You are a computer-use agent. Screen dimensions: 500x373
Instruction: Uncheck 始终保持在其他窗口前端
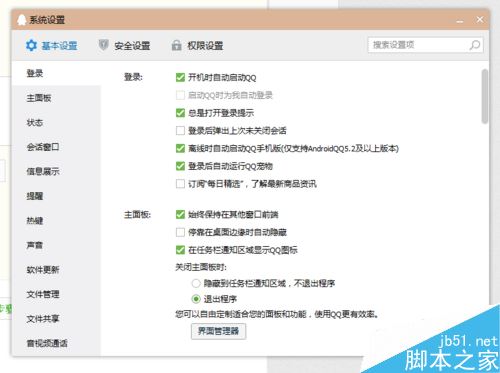(180, 214)
